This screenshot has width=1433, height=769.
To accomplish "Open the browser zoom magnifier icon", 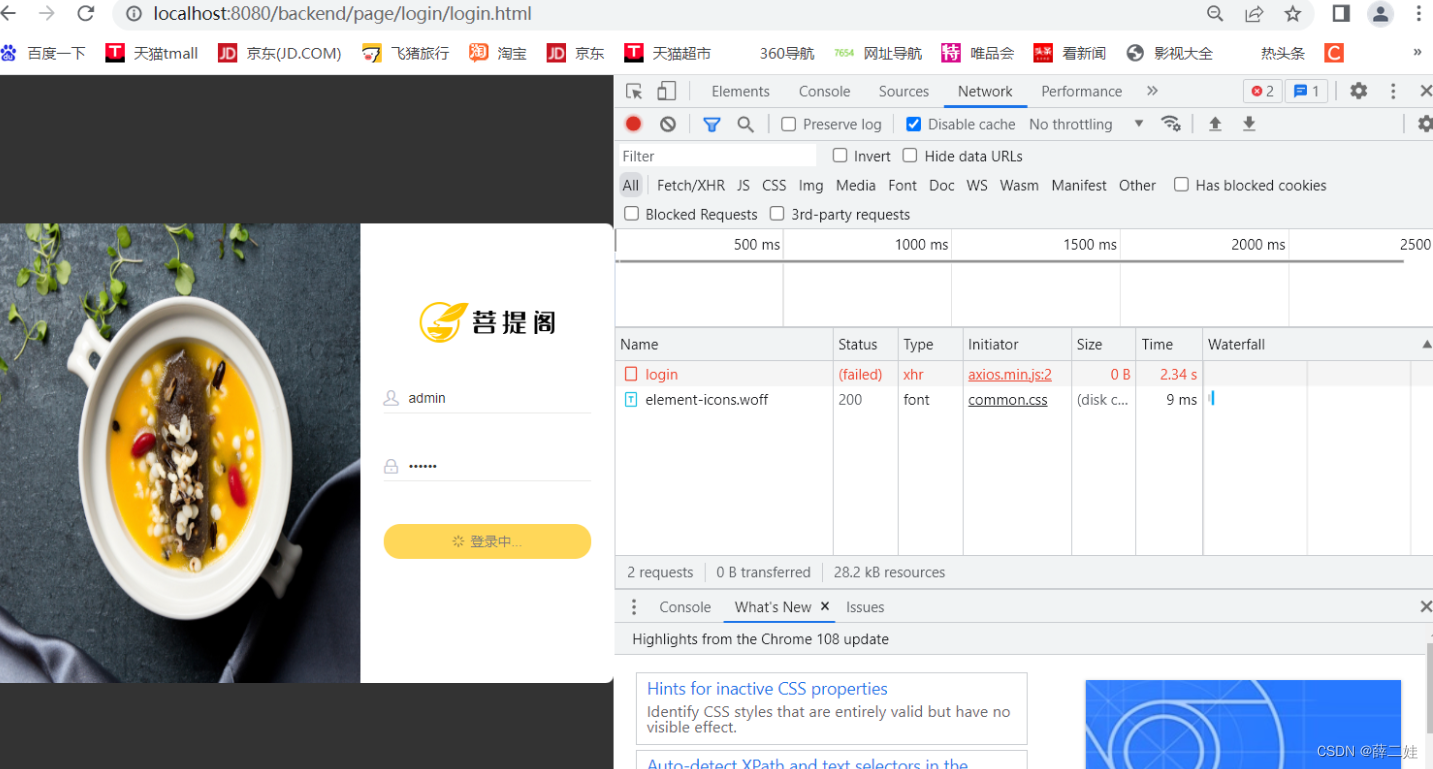I will pos(1215,14).
